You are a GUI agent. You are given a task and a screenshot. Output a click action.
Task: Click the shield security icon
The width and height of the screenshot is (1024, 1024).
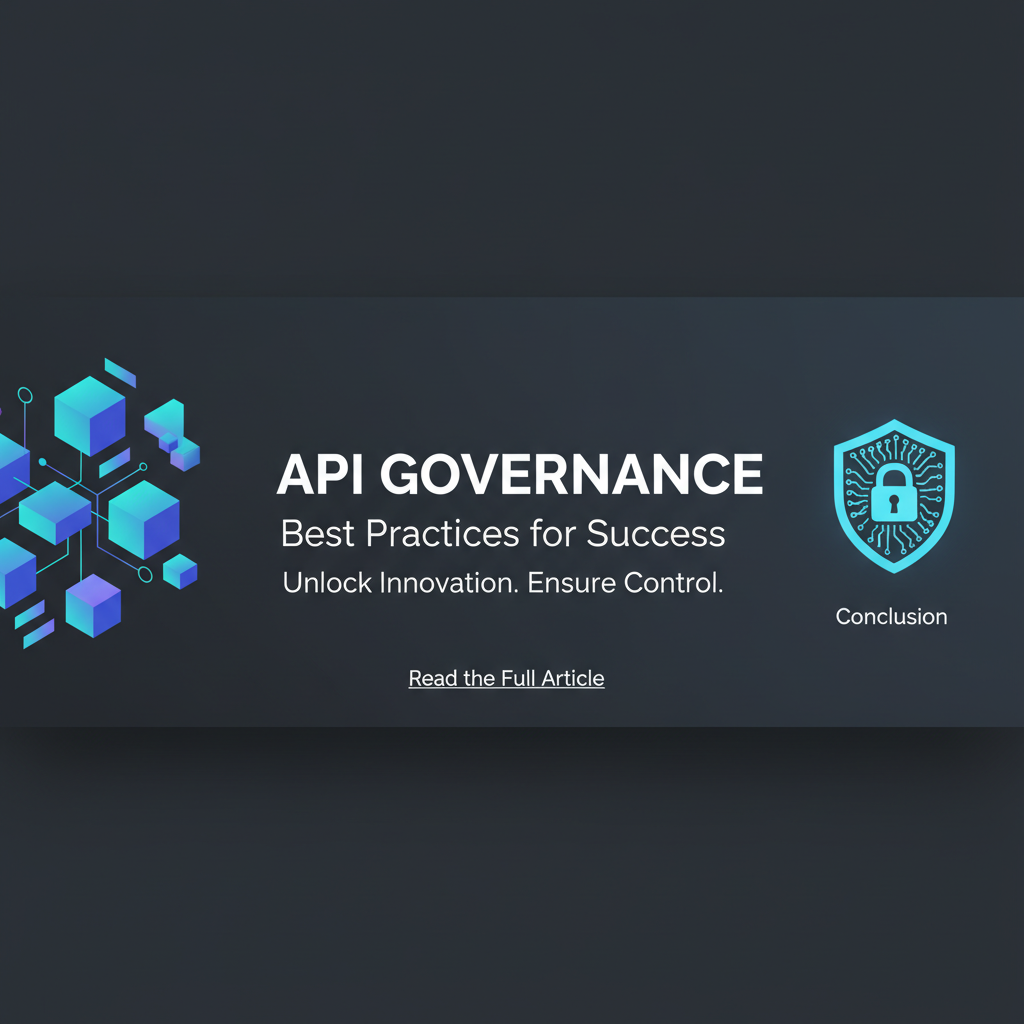click(893, 494)
